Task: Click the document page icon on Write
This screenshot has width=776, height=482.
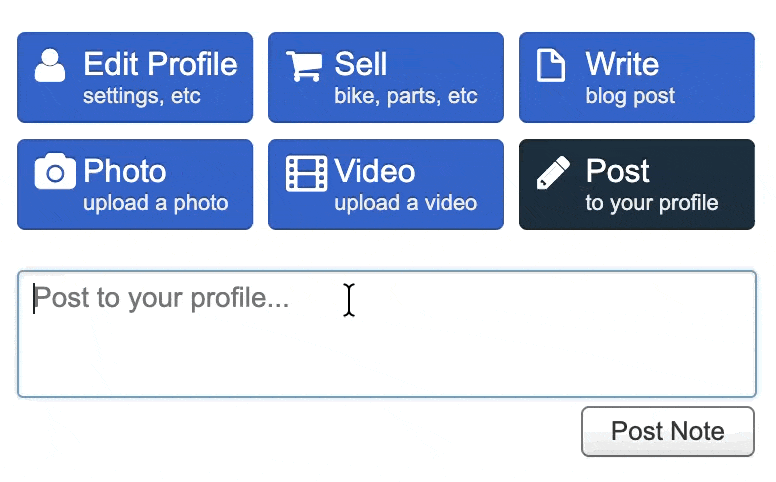Action: pyautogui.click(x=551, y=65)
